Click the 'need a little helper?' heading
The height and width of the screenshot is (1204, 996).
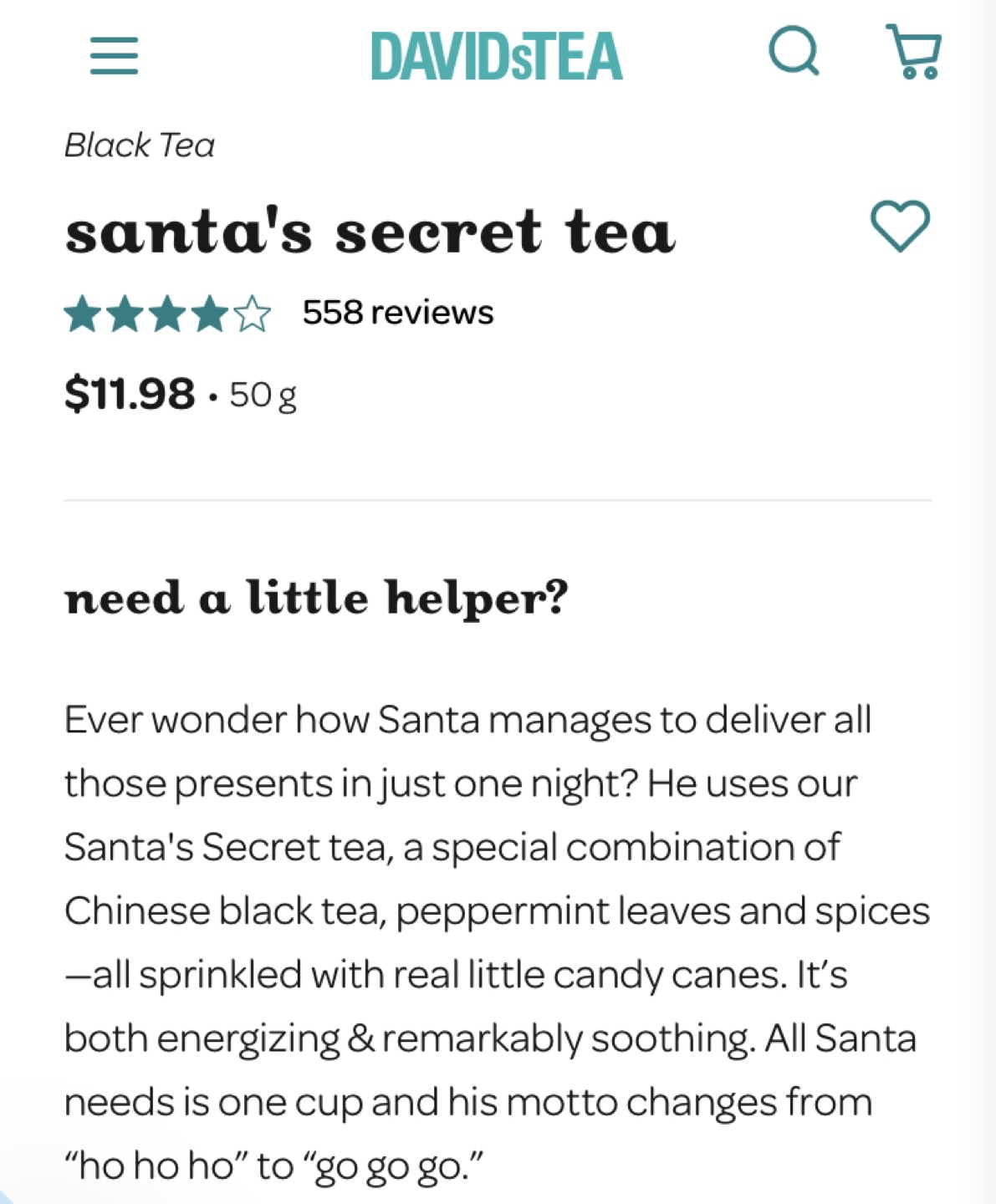[x=316, y=597]
